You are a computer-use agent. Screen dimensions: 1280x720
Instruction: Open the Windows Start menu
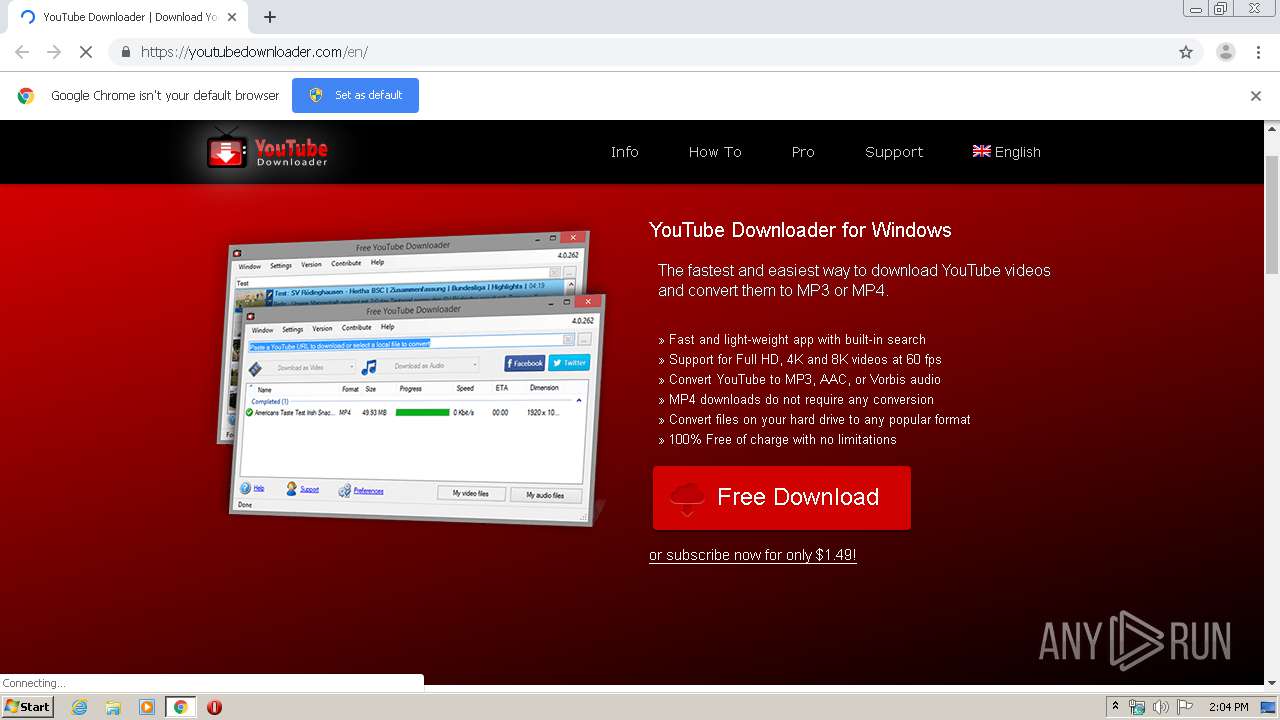[x=27, y=707]
